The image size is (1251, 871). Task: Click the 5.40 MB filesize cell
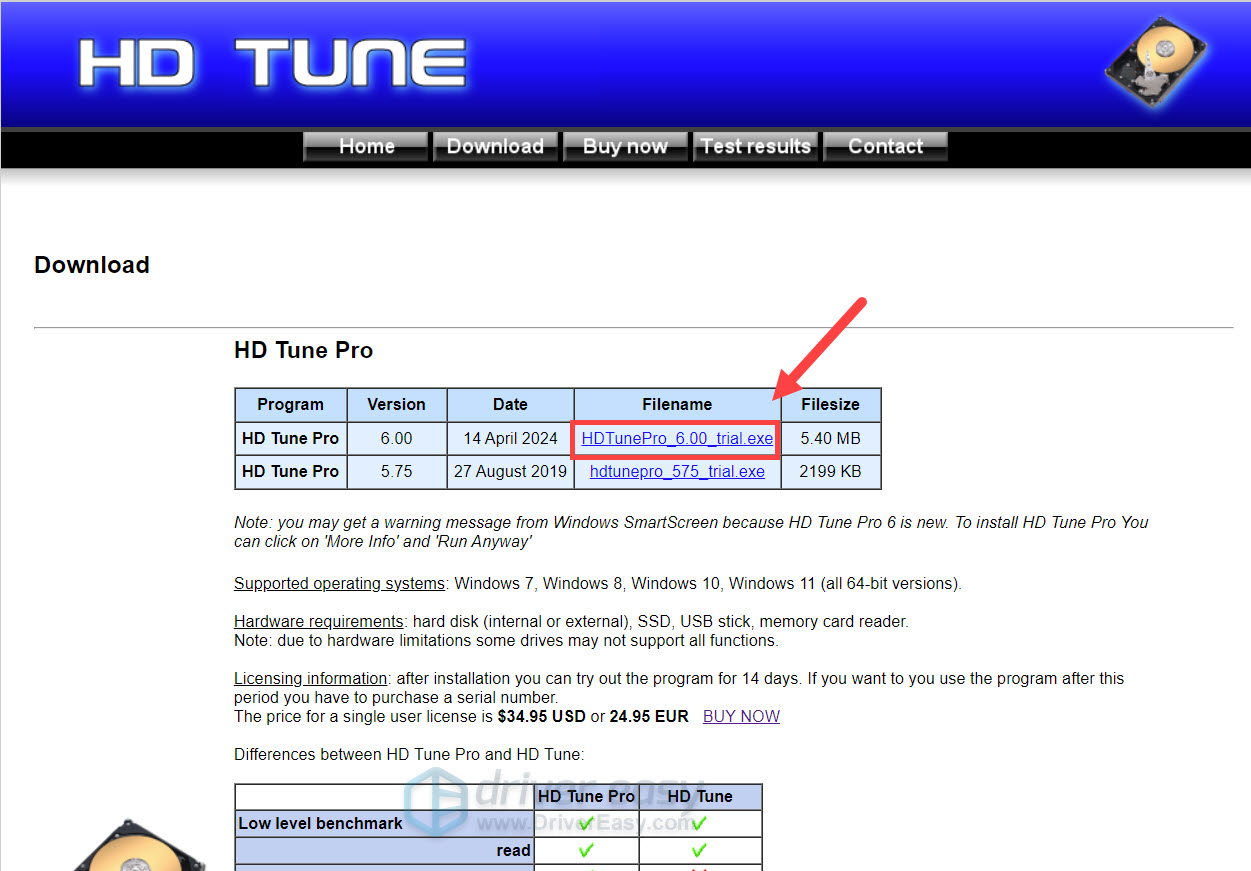click(x=830, y=438)
